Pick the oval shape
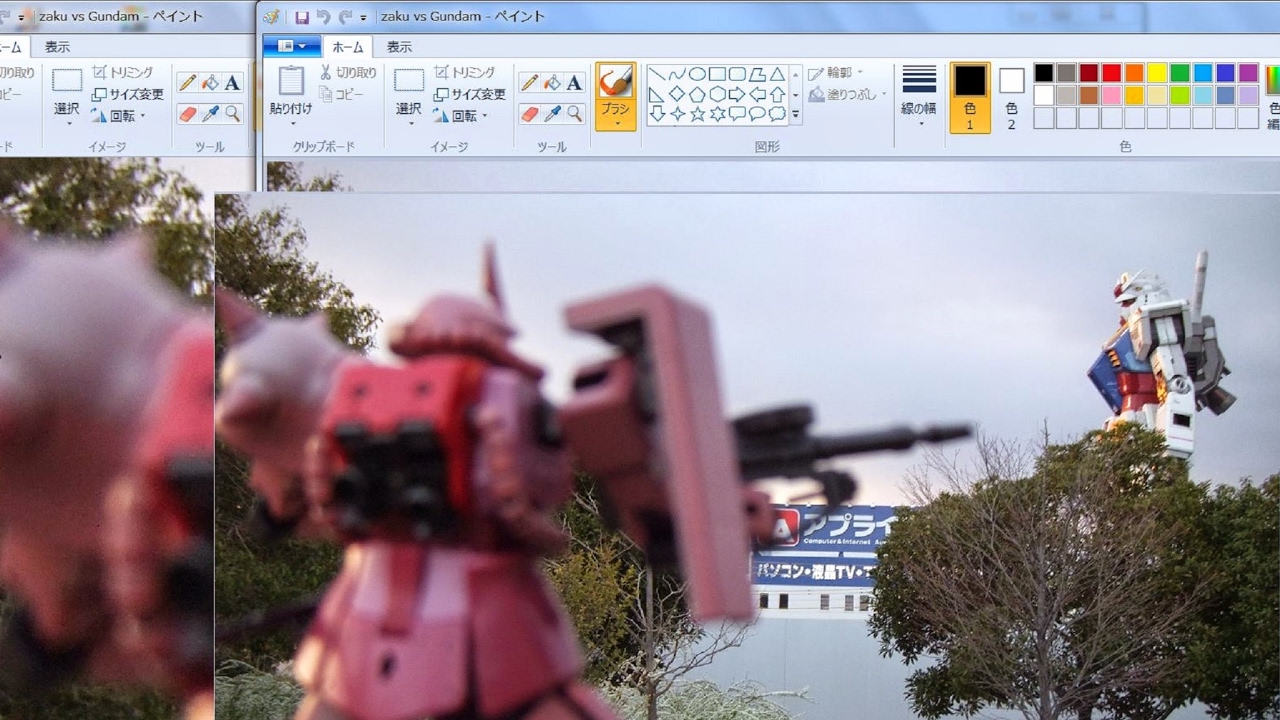This screenshot has height=720, width=1280. coord(697,74)
